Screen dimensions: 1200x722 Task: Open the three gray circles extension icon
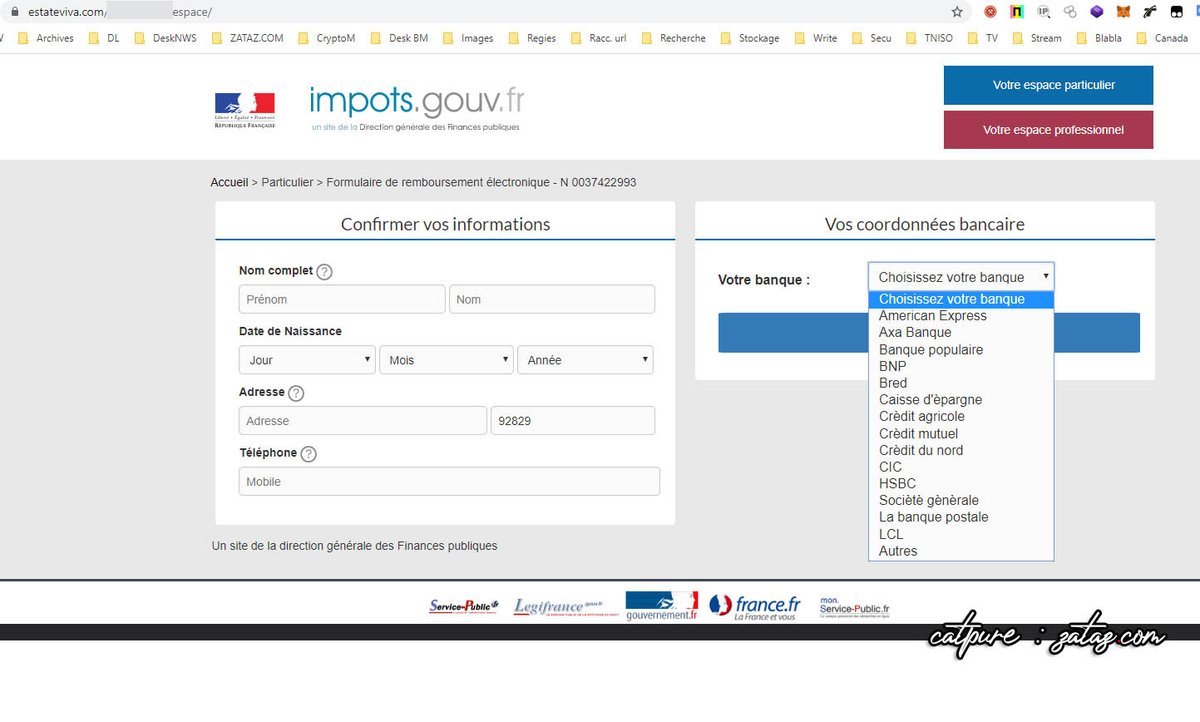coord(1070,12)
